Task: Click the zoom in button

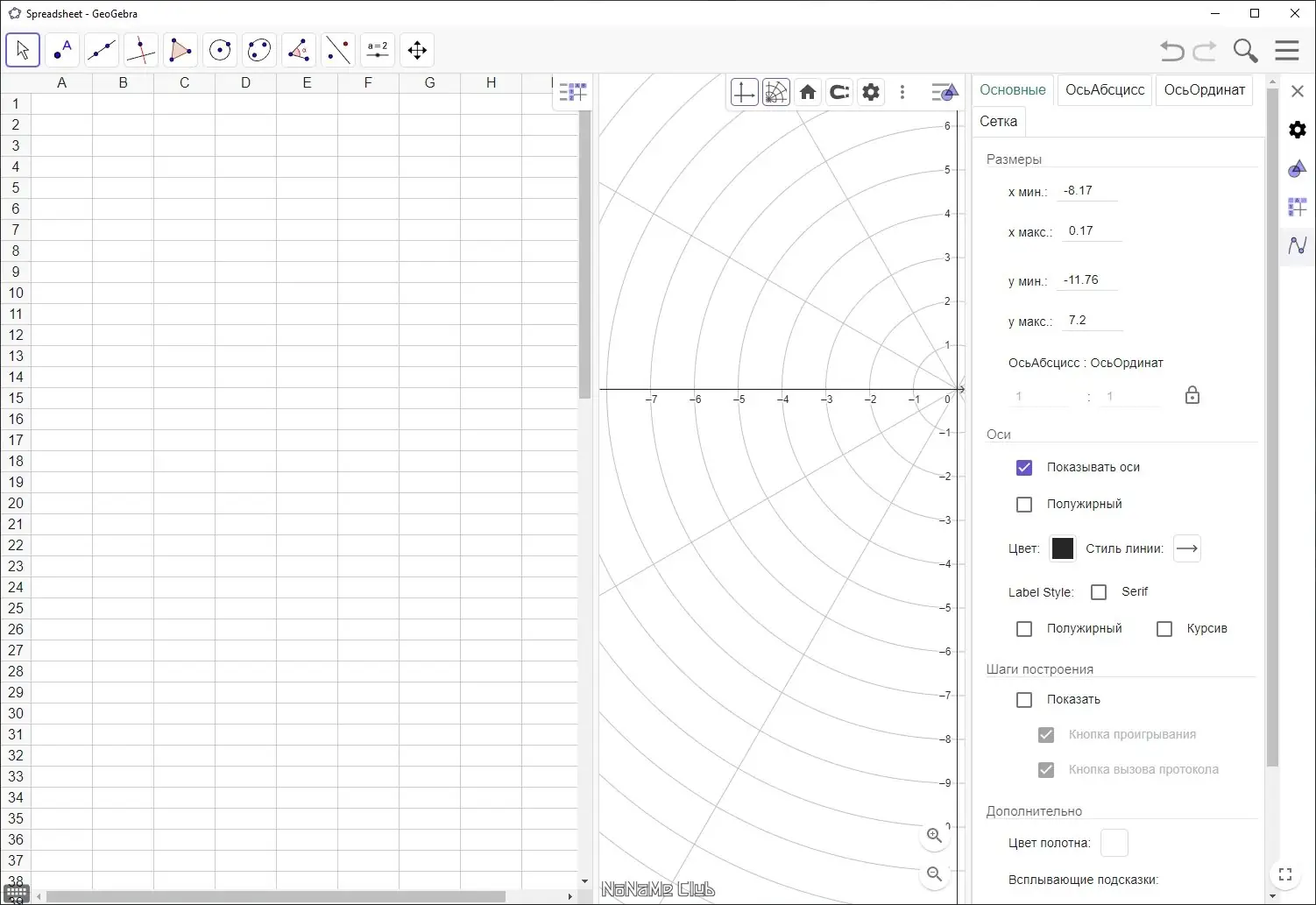Action: [x=935, y=836]
